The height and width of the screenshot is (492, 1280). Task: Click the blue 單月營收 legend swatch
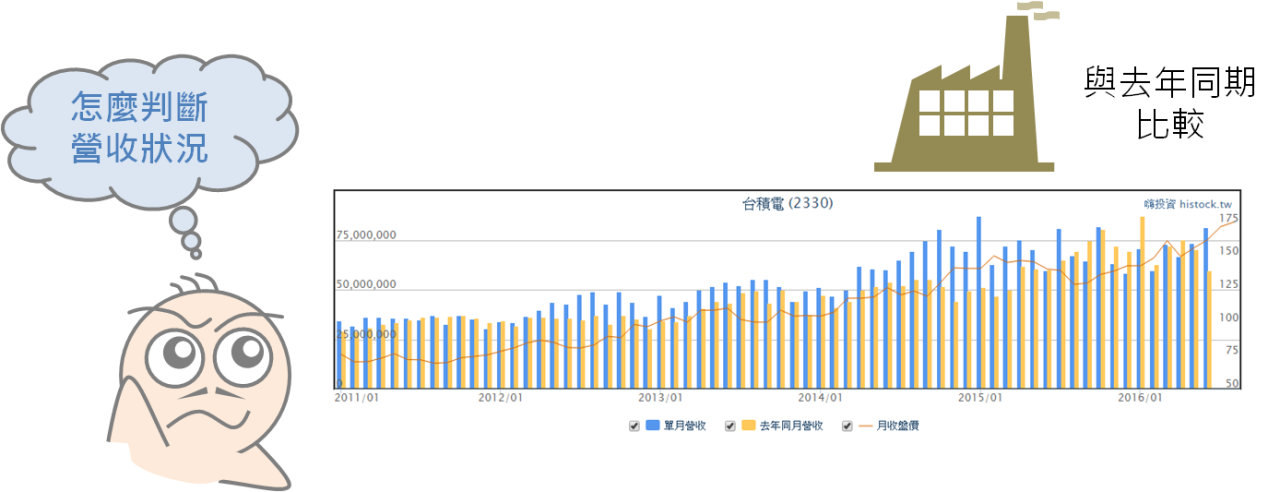[x=652, y=426]
